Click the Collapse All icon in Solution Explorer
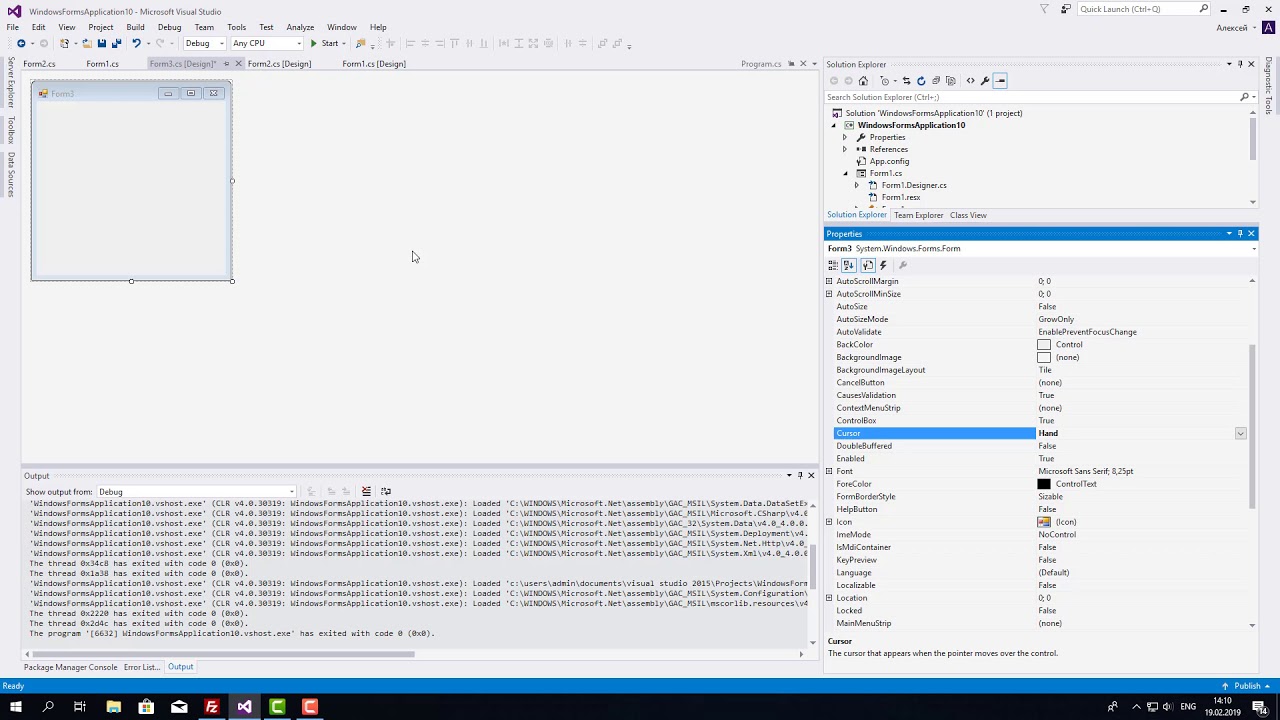 (x=936, y=81)
